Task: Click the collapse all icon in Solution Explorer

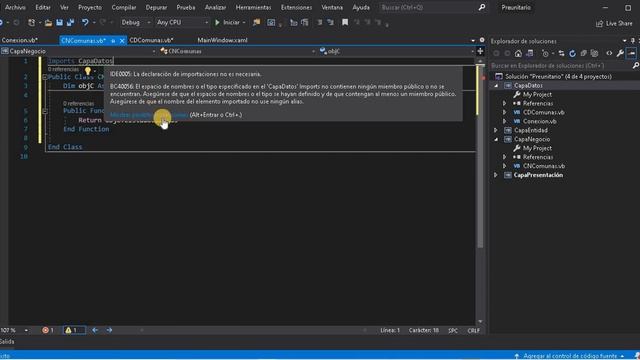Action: pyautogui.click(x=584, y=53)
